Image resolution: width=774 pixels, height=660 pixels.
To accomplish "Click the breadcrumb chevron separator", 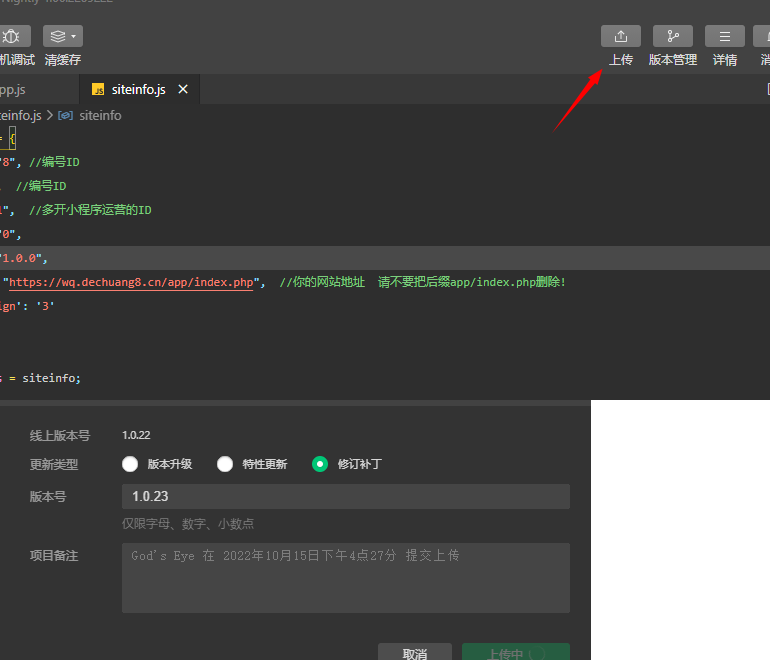I will [x=50, y=116].
